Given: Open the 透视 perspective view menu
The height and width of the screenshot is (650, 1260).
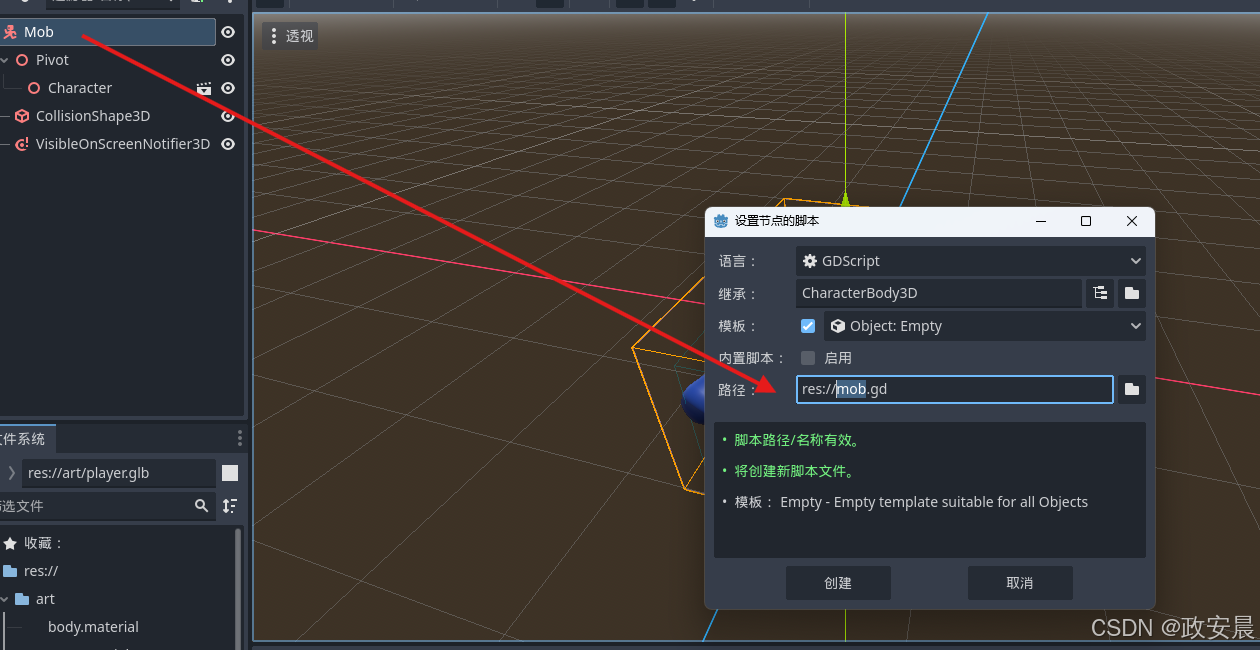Looking at the screenshot, I should pos(290,36).
